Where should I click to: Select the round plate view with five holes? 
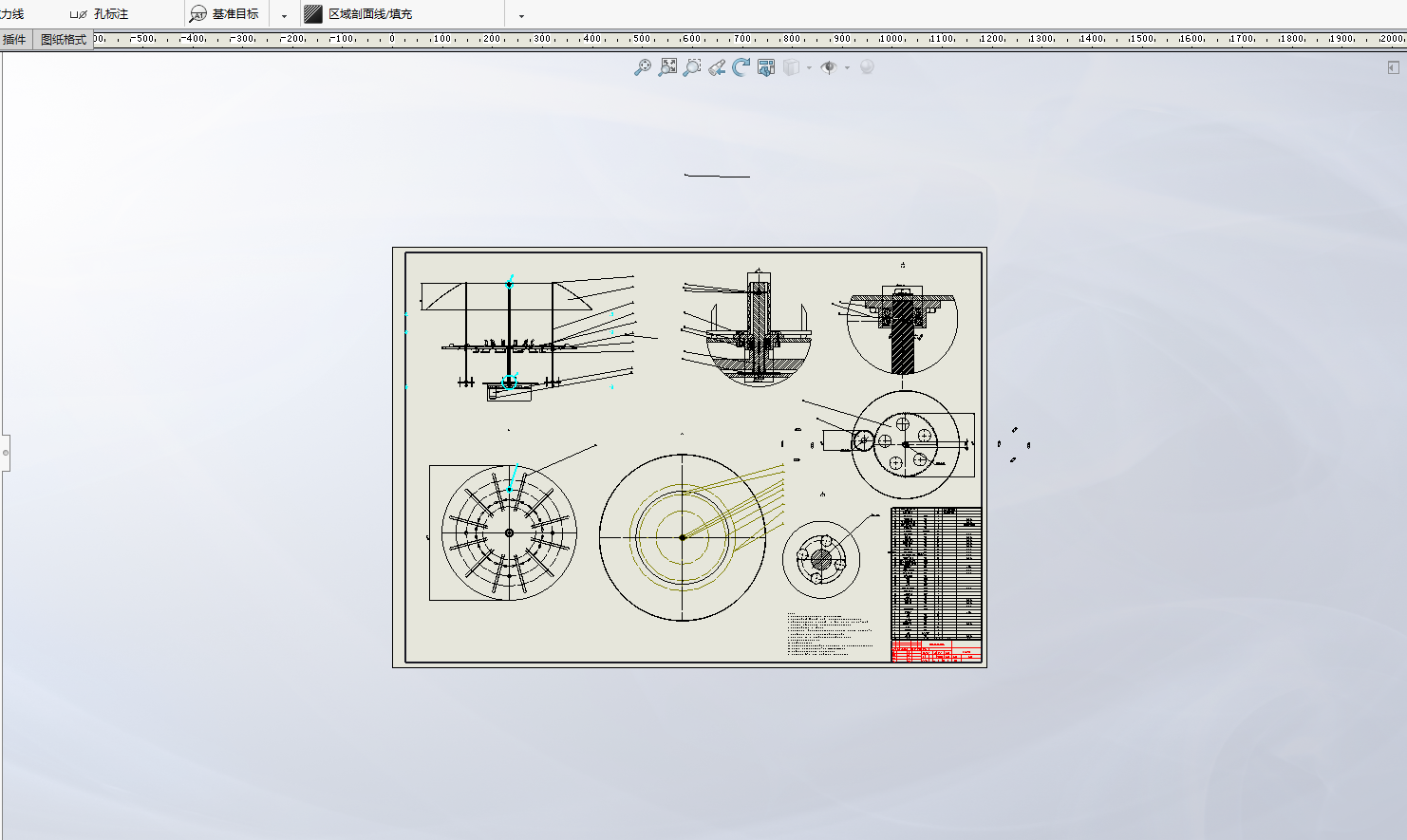[906, 444]
